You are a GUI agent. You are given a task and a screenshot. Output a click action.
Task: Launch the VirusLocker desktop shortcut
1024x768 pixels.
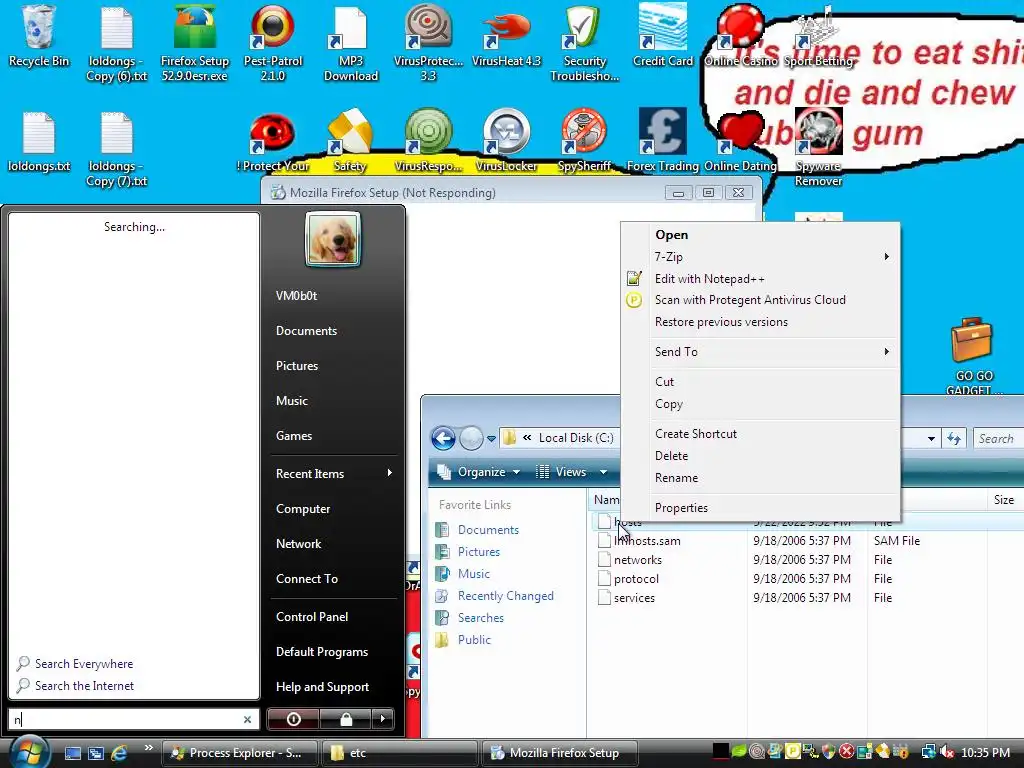click(507, 142)
